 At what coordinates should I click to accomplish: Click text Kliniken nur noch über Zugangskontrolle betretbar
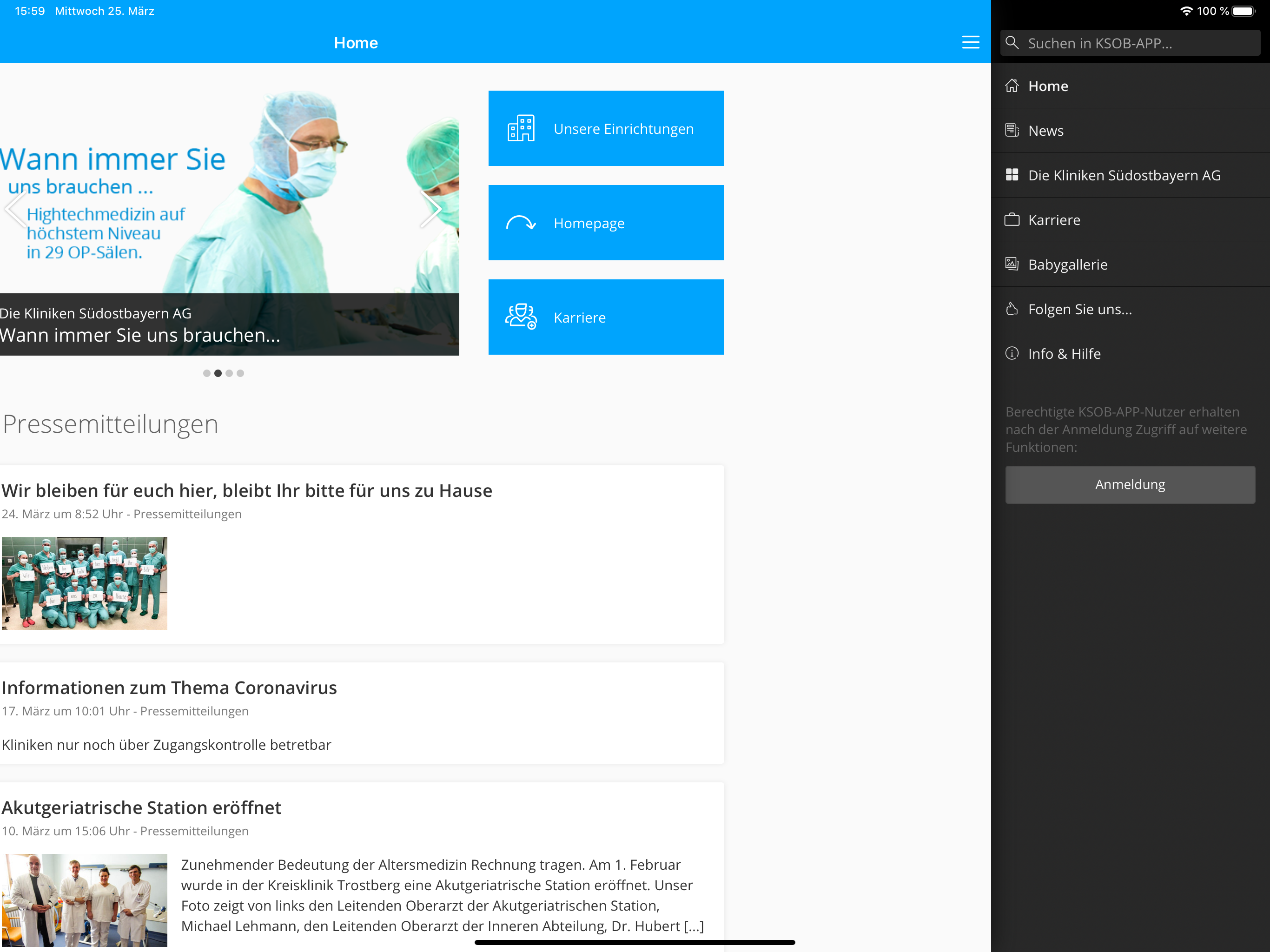point(166,745)
